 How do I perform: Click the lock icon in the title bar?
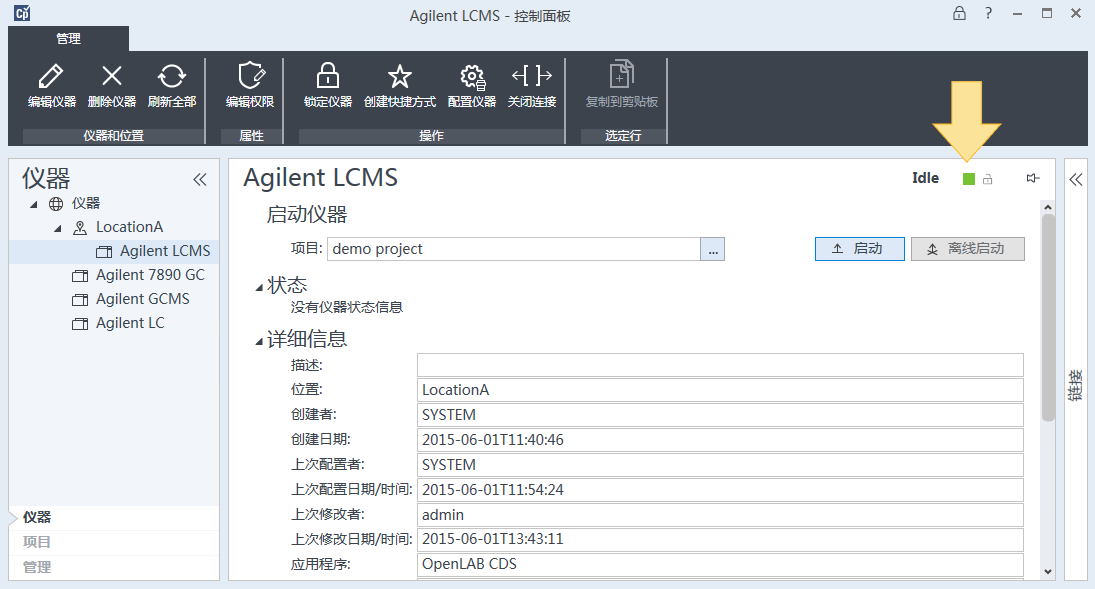(x=960, y=13)
